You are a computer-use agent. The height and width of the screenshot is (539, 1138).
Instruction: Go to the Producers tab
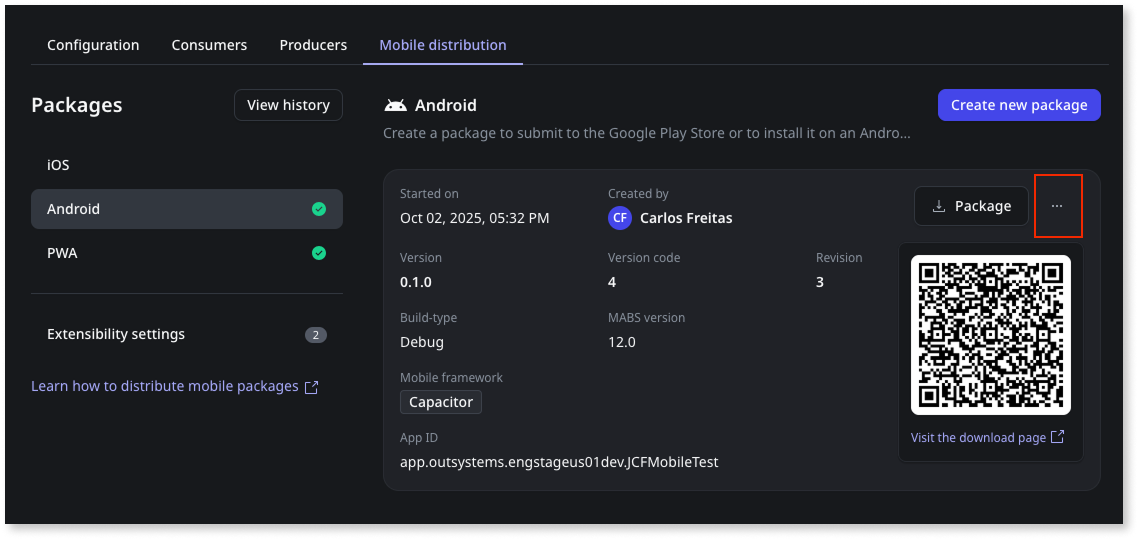[313, 45]
